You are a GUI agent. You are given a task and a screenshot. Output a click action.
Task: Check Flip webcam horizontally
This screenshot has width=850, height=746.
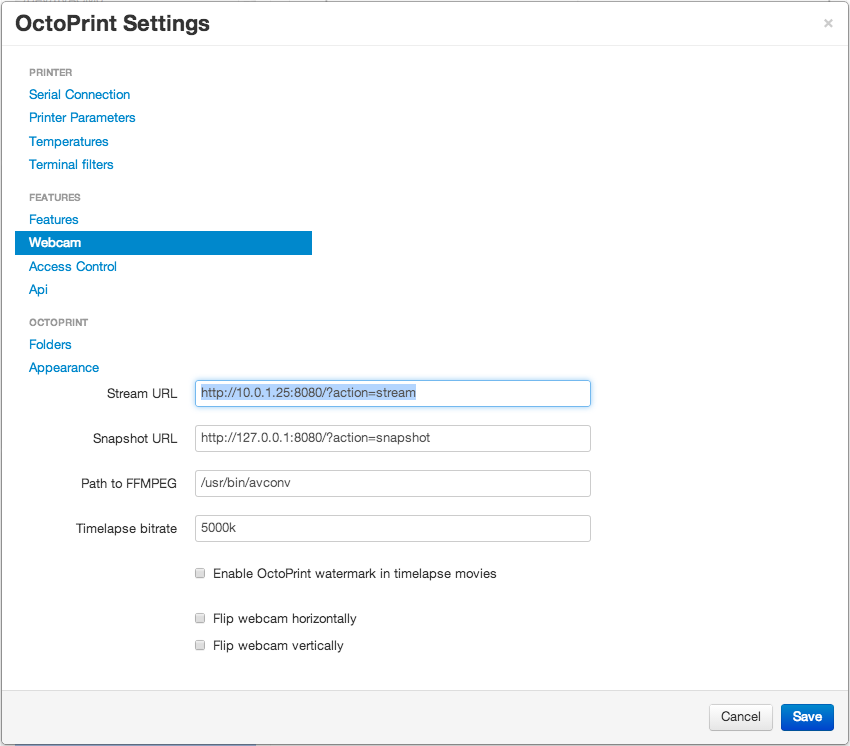pos(200,618)
